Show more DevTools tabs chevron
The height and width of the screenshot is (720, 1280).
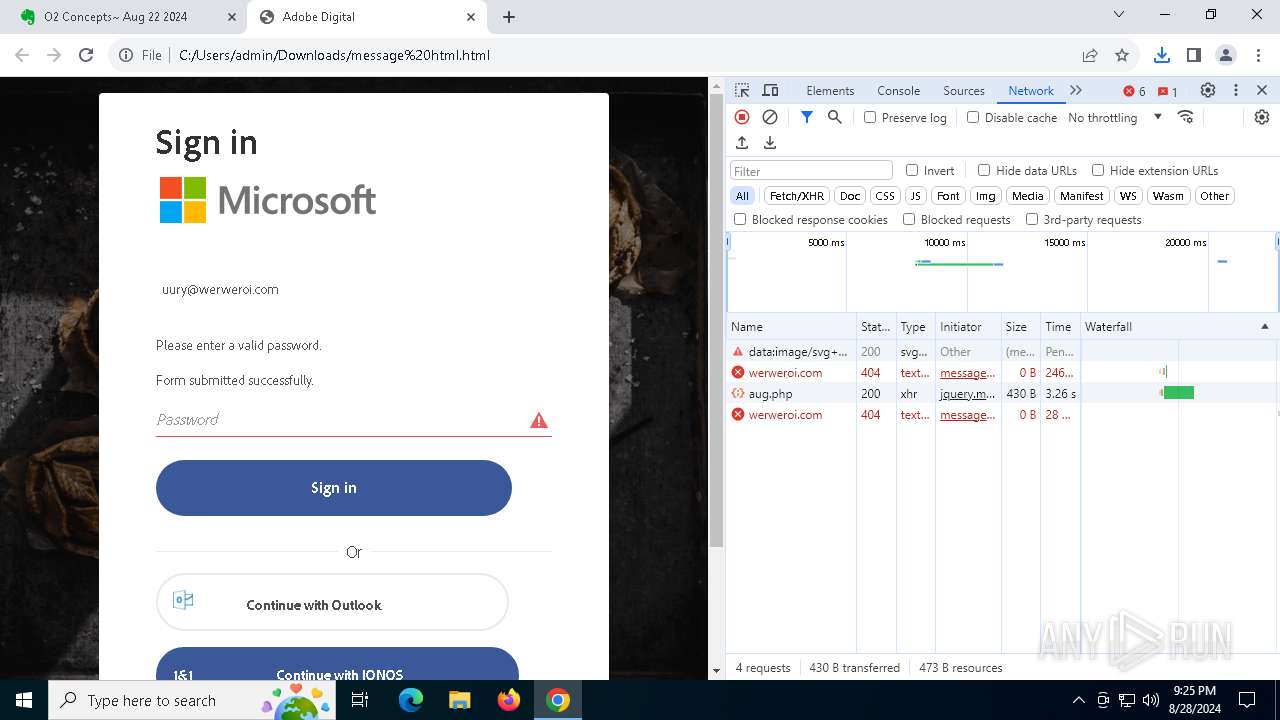pos(1076,90)
